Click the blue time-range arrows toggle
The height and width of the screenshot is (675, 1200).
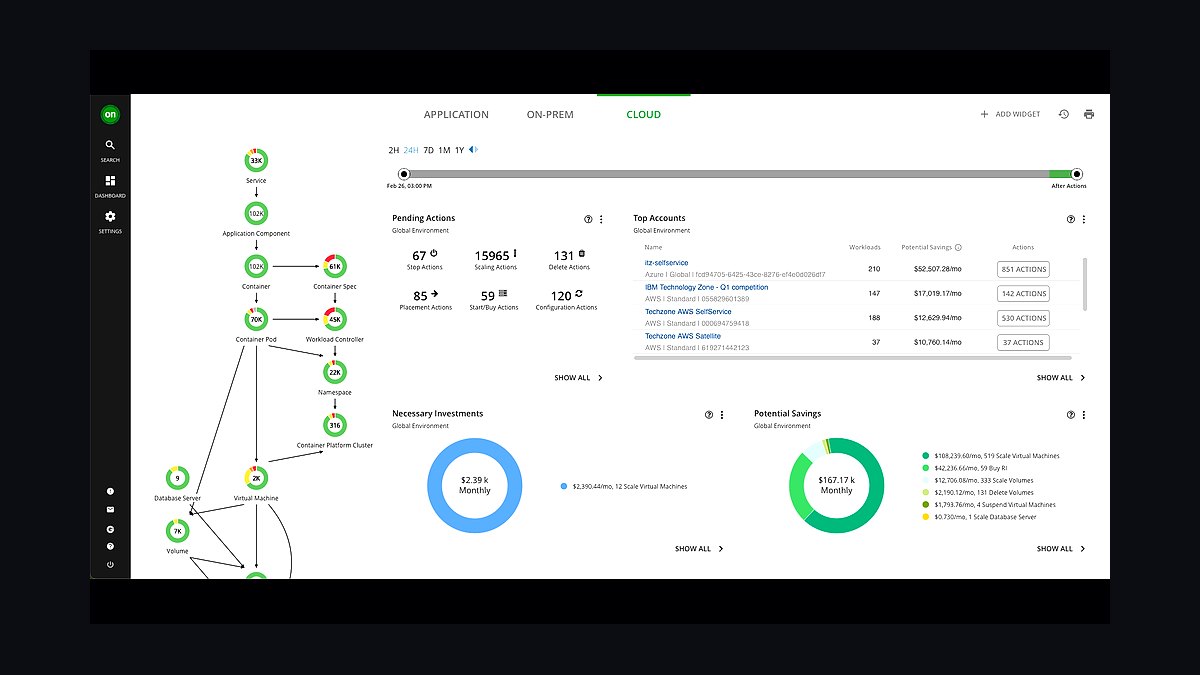point(474,150)
